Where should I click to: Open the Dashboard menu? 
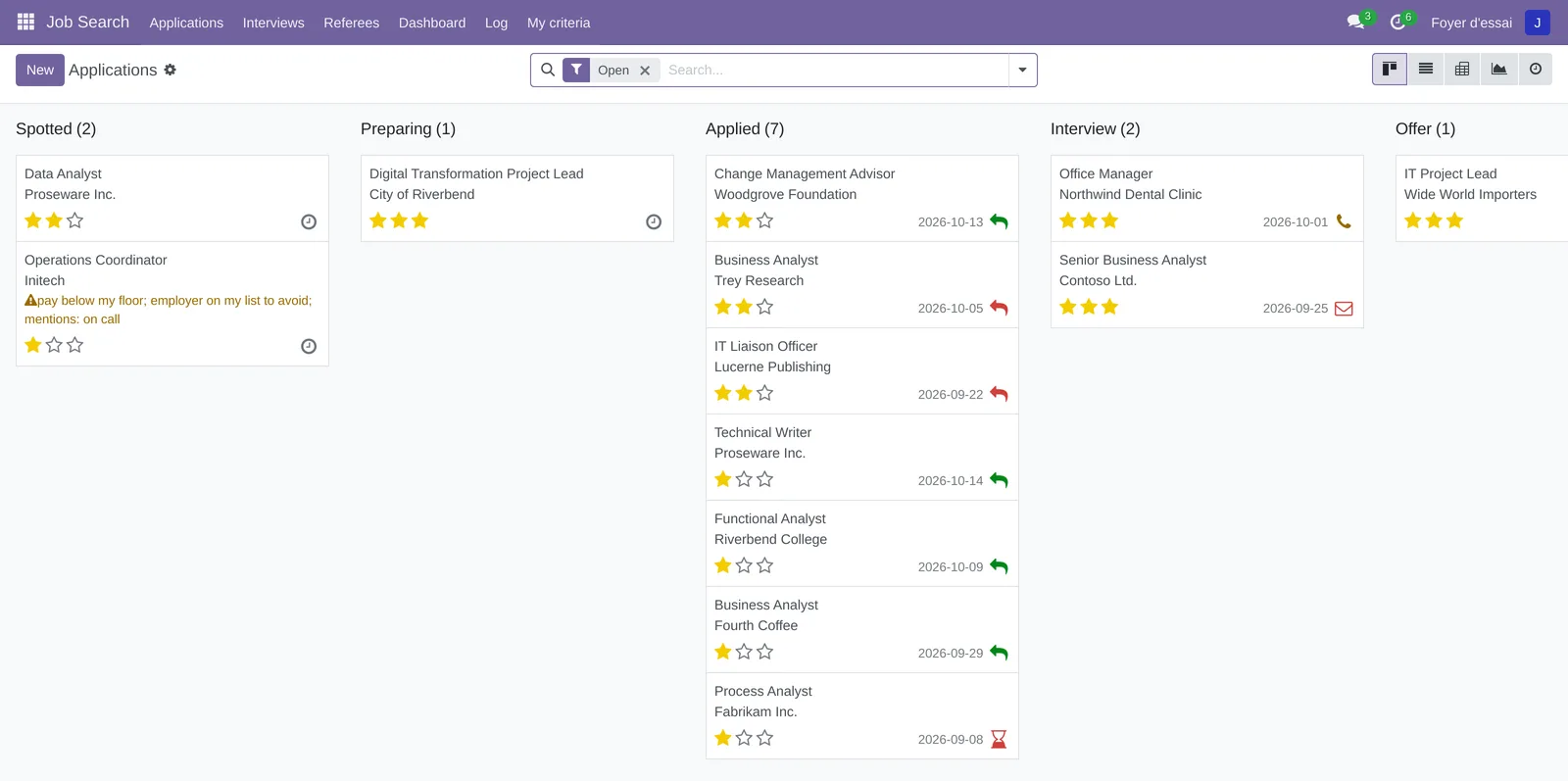(x=432, y=23)
